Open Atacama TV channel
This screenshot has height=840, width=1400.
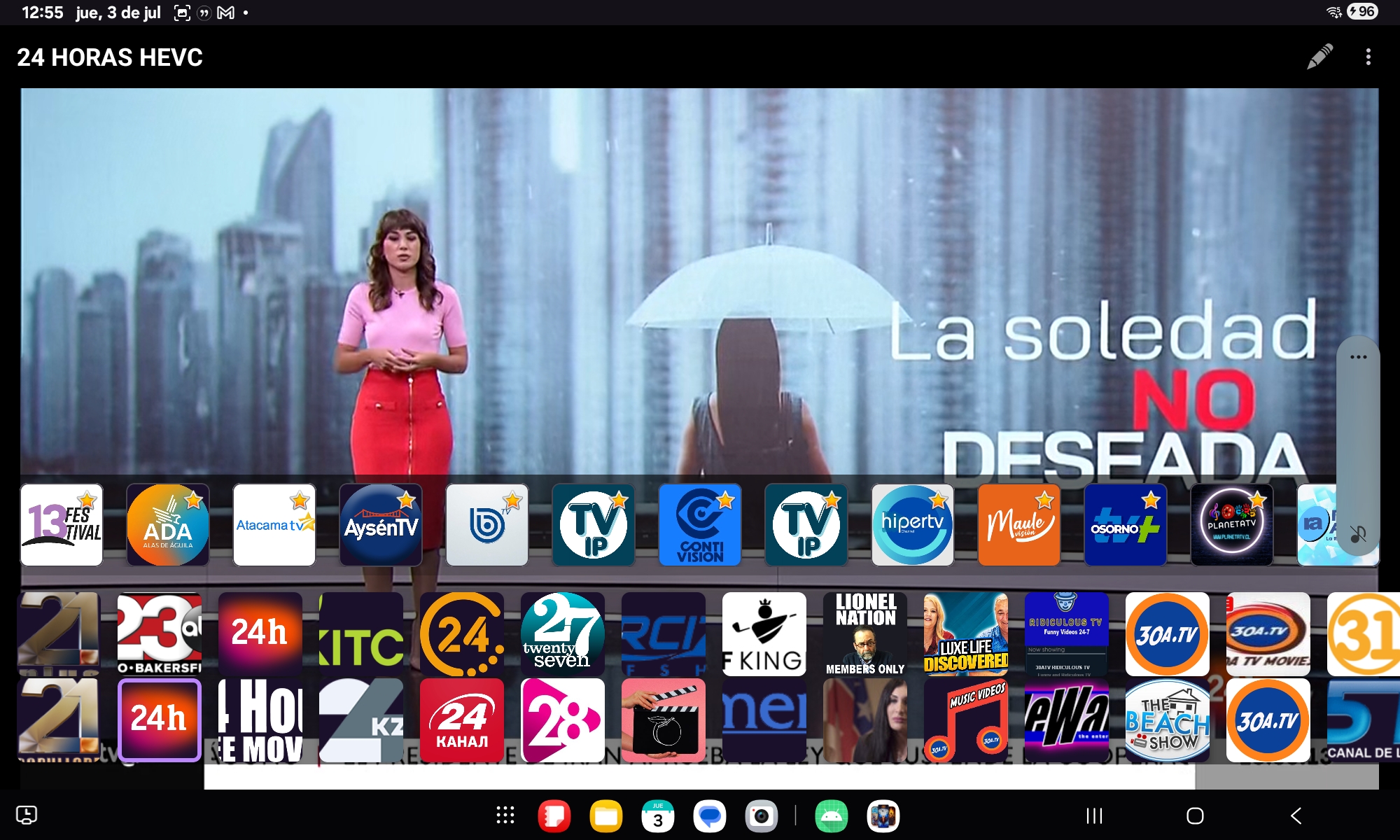click(x=274, y=525)
